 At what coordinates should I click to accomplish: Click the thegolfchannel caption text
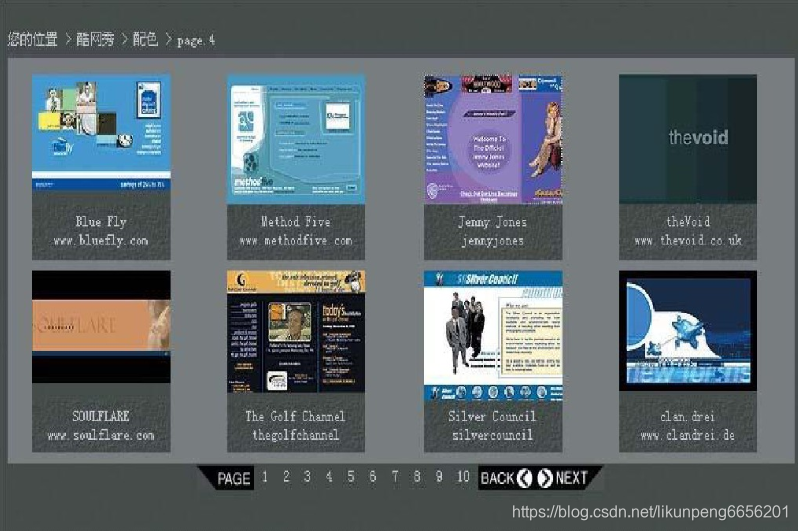pyautogui.click(x=296, y=435)
